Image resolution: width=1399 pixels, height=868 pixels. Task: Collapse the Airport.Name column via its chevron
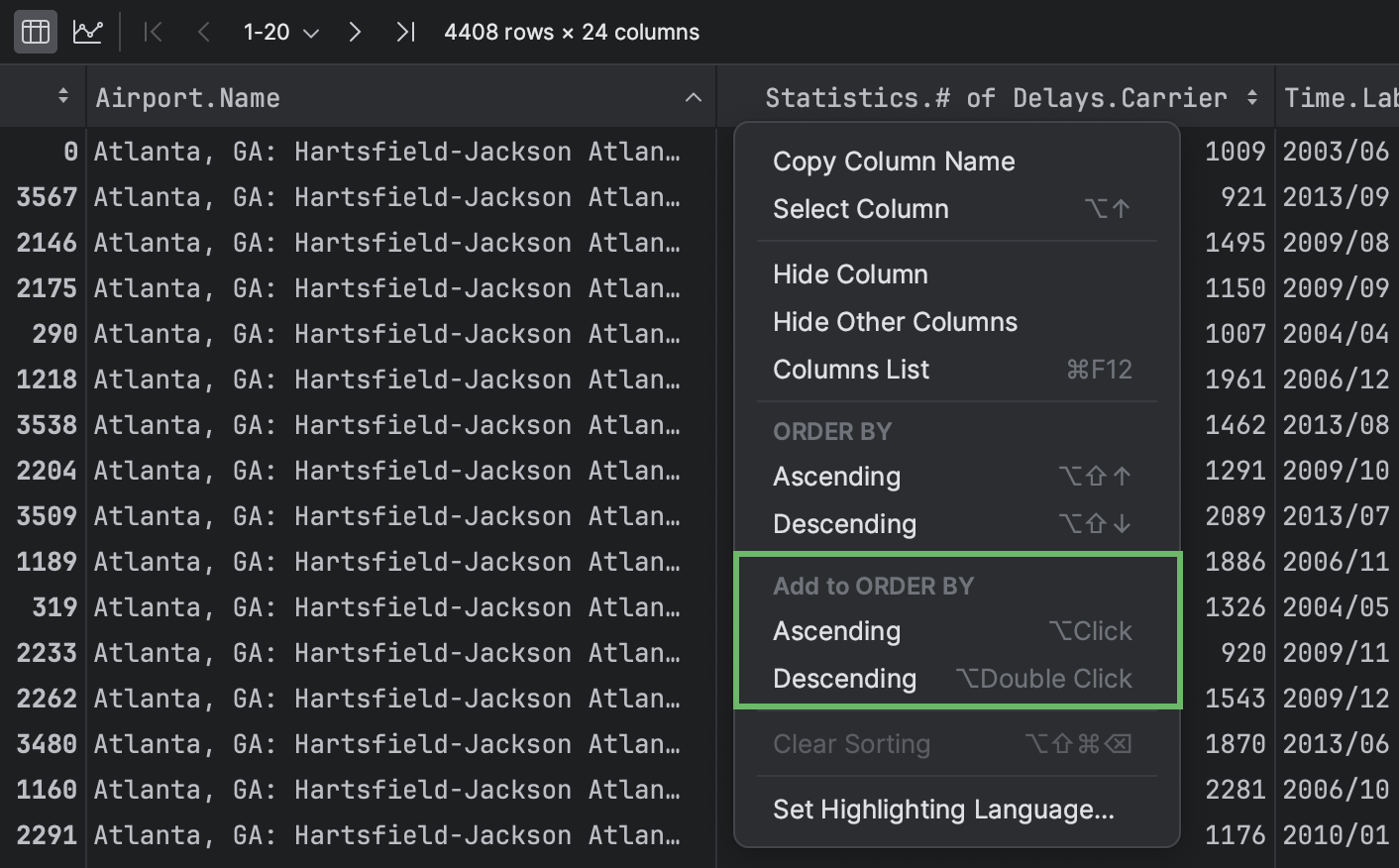[x=695, y=96]
